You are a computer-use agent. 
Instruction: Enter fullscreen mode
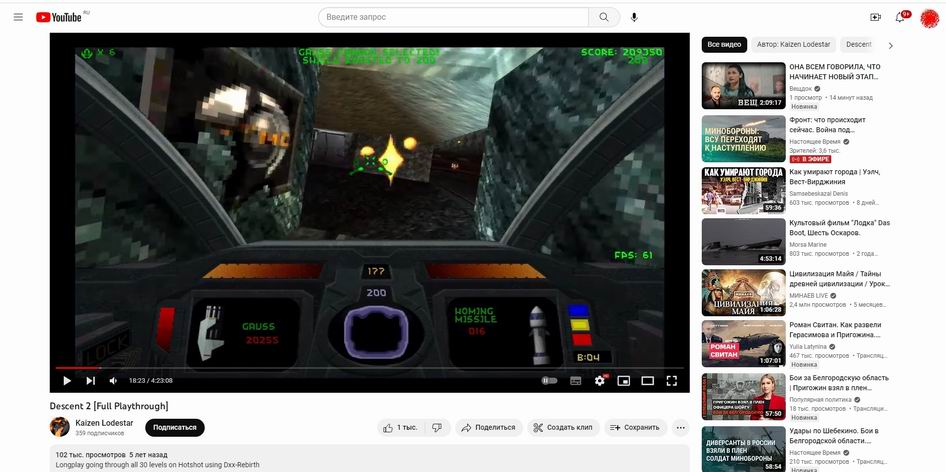671,381
